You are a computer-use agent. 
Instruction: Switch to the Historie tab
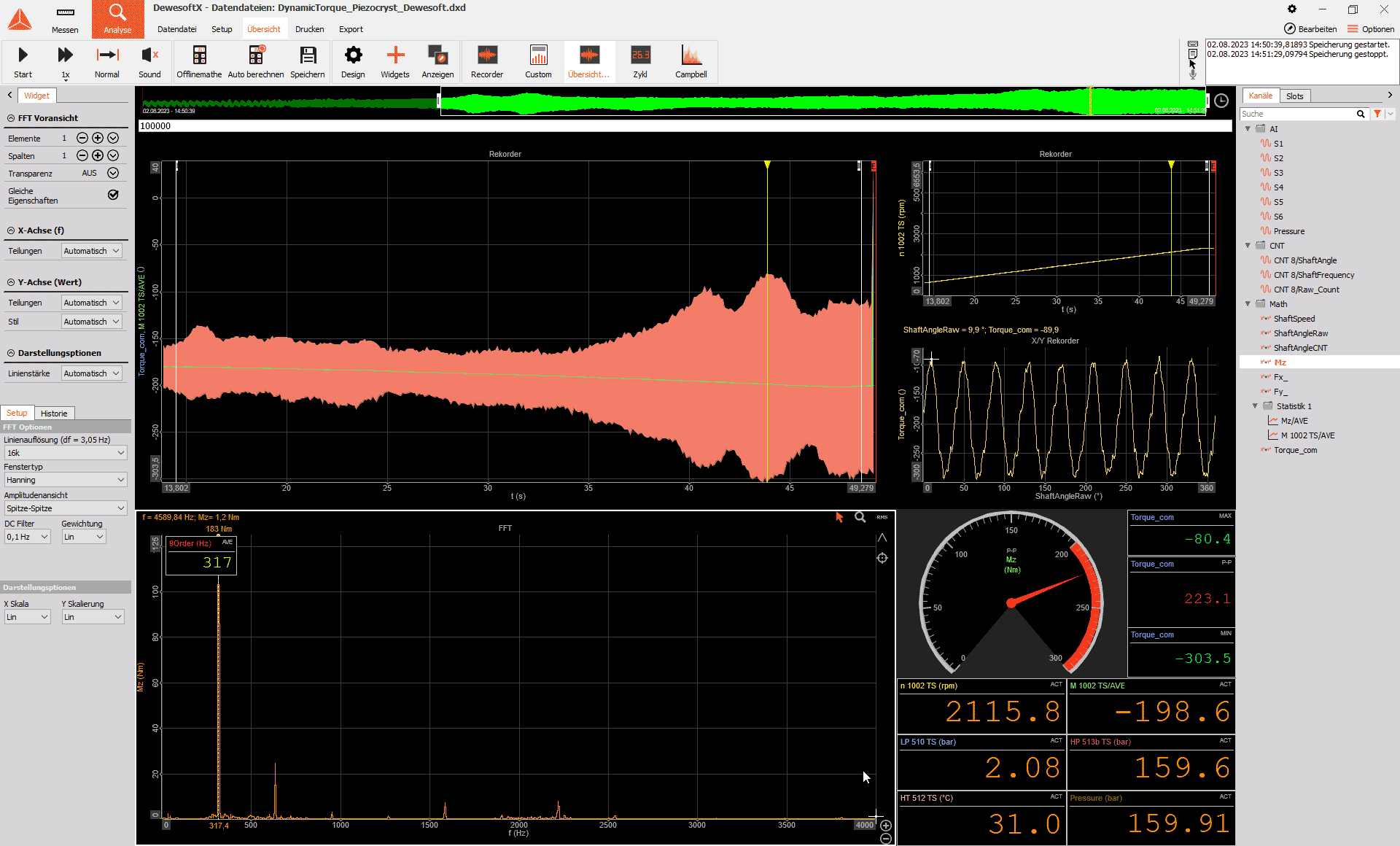pos(54,414)
